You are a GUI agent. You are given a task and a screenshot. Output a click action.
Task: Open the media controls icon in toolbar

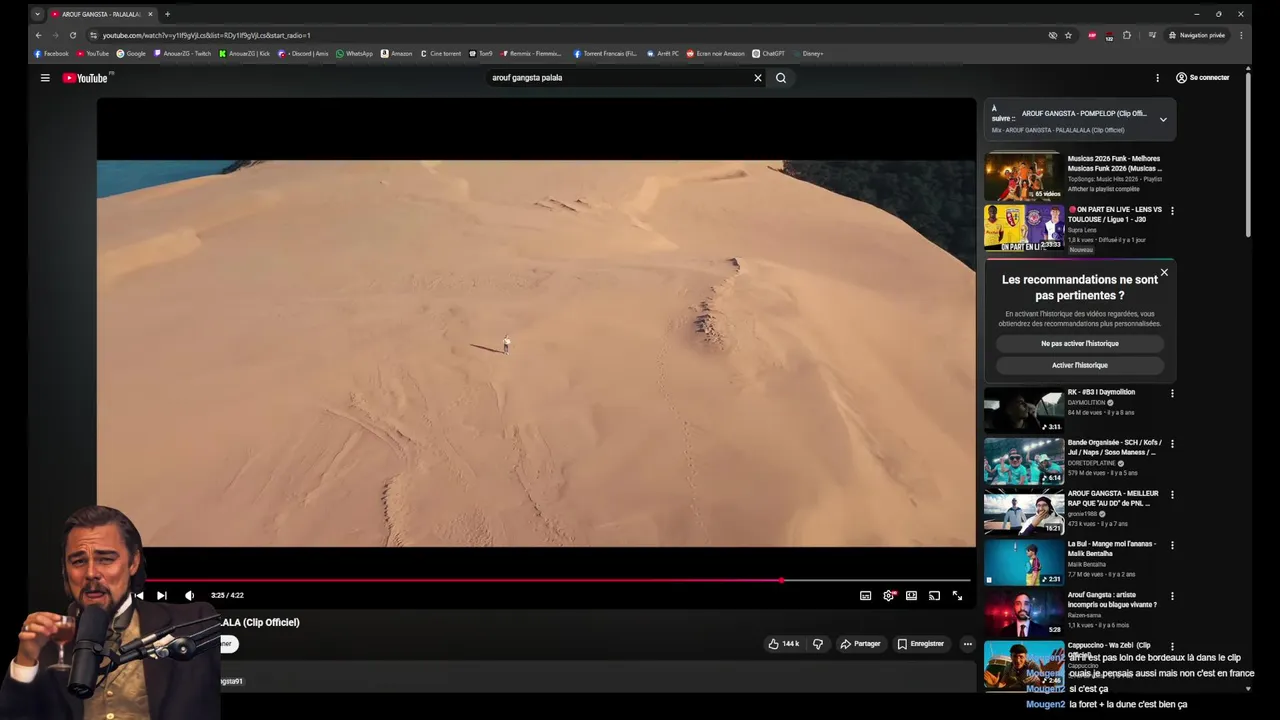(x=1152, y=35)
